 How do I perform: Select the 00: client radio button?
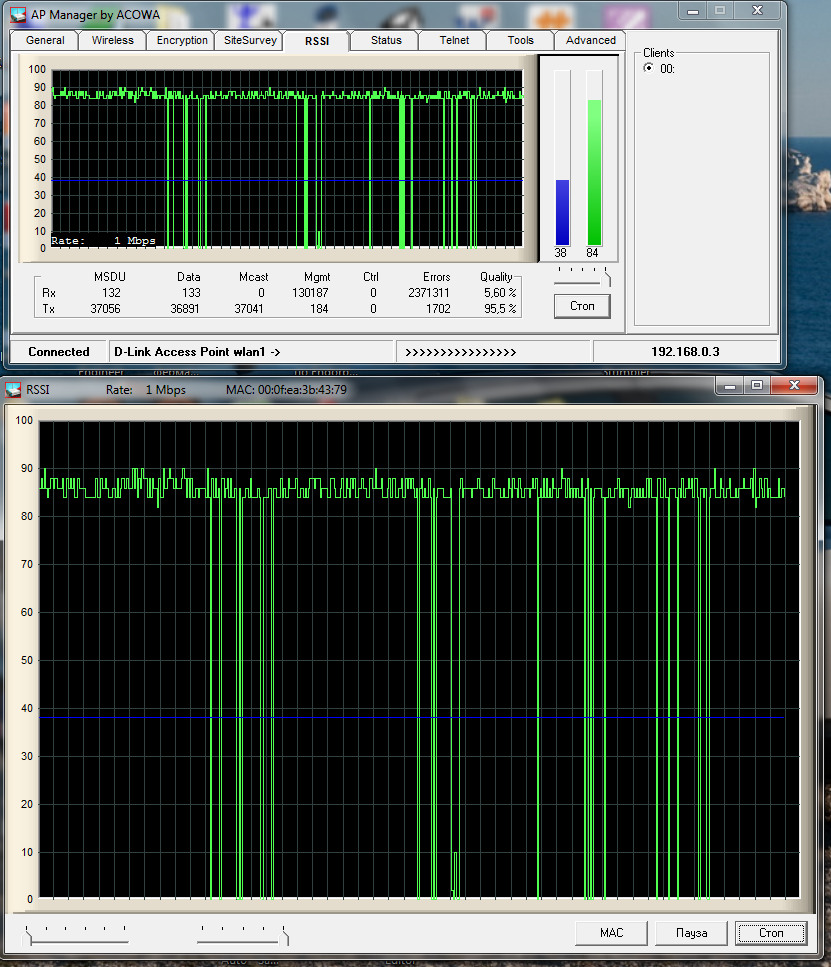tap(648, 69)
